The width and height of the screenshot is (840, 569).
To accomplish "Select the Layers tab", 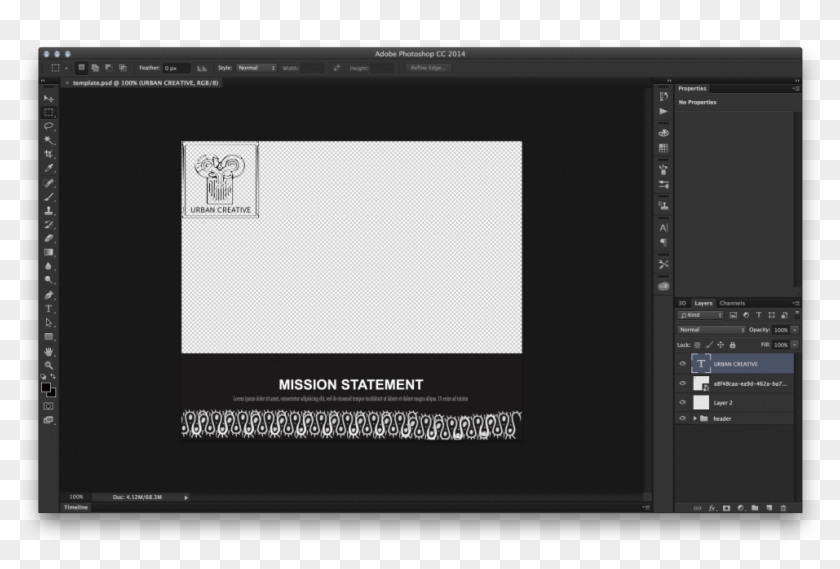I will (703, 303).
